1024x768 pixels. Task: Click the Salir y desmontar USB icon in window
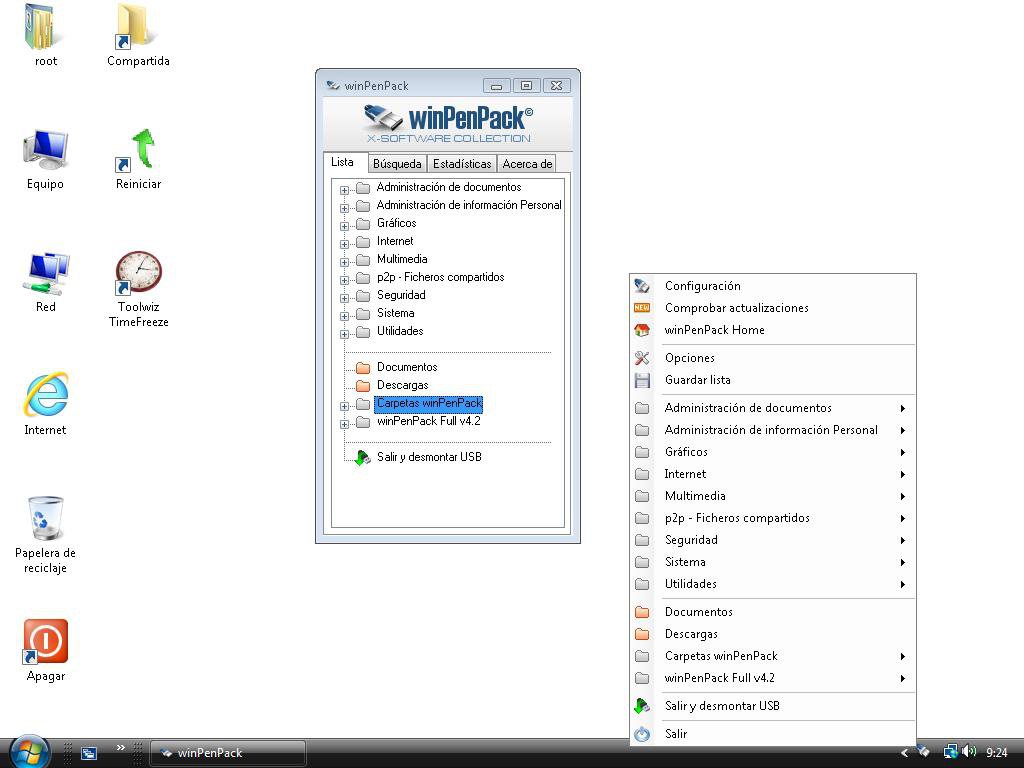362,458
